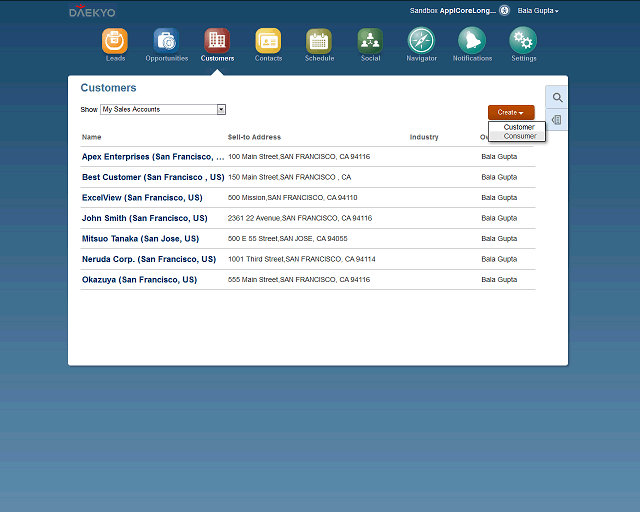Screen dimensions: 640x512
Task: Open the Schedule calendar icon
Action: click(x=319, y=41)
